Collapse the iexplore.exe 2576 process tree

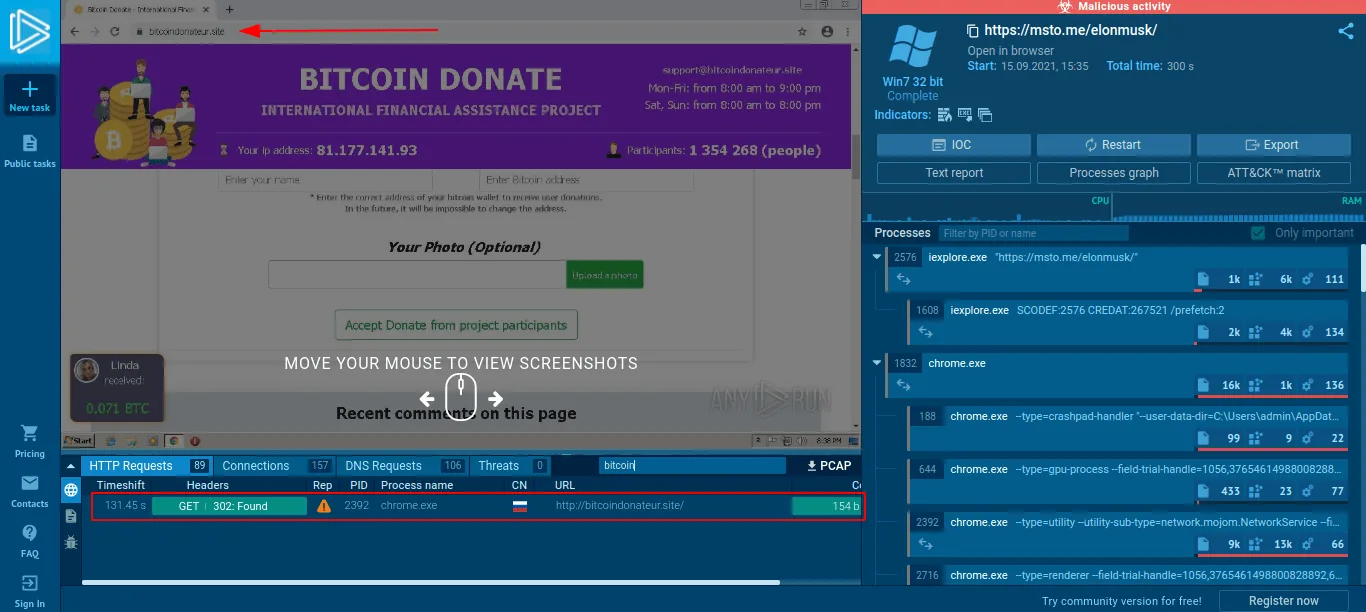877,257
